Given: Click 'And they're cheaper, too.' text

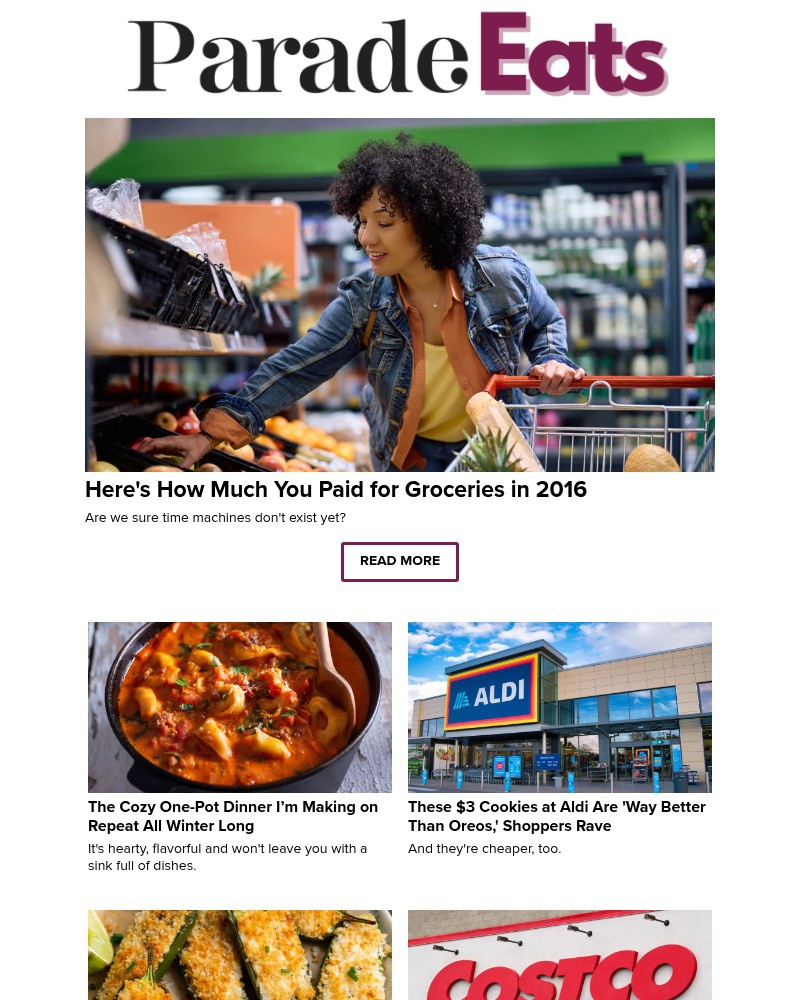Looking at the screenshot, I should click(485, 849).
